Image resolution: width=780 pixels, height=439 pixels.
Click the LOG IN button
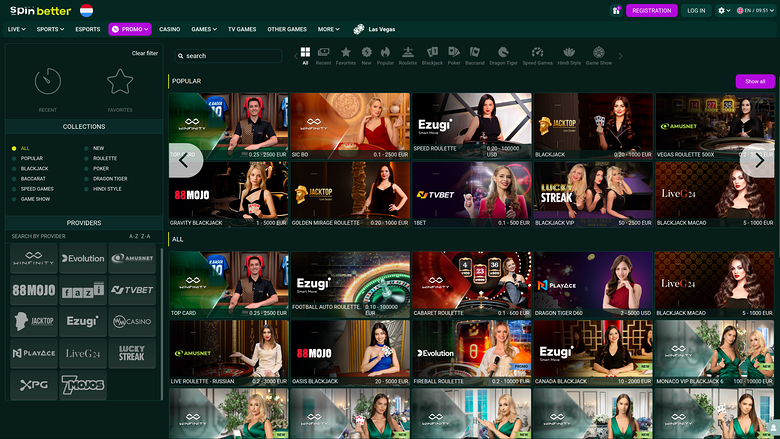point(696,10)
